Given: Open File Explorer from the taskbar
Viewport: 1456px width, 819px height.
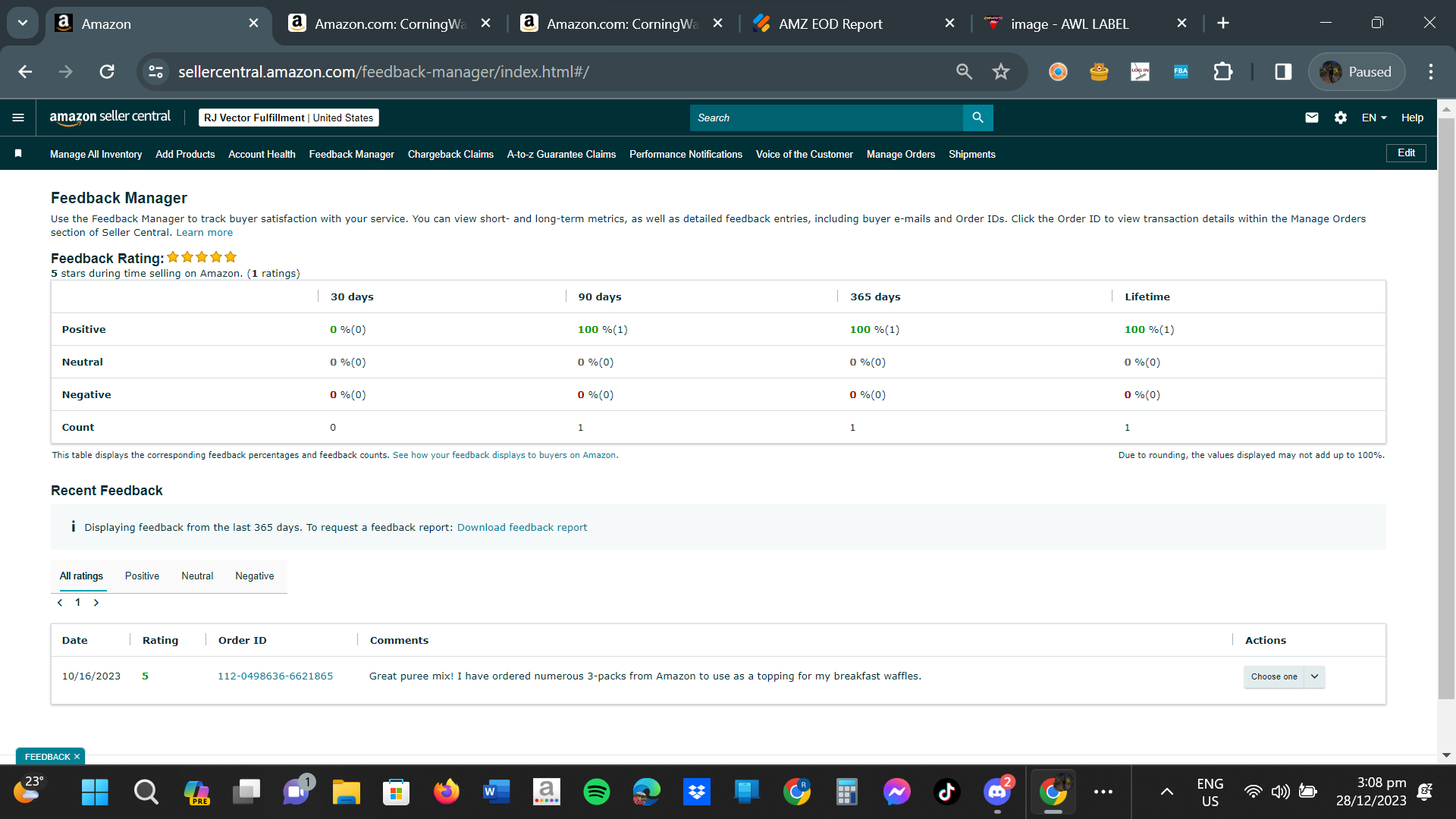Looking at the screenshot, I should pos(346,792).
